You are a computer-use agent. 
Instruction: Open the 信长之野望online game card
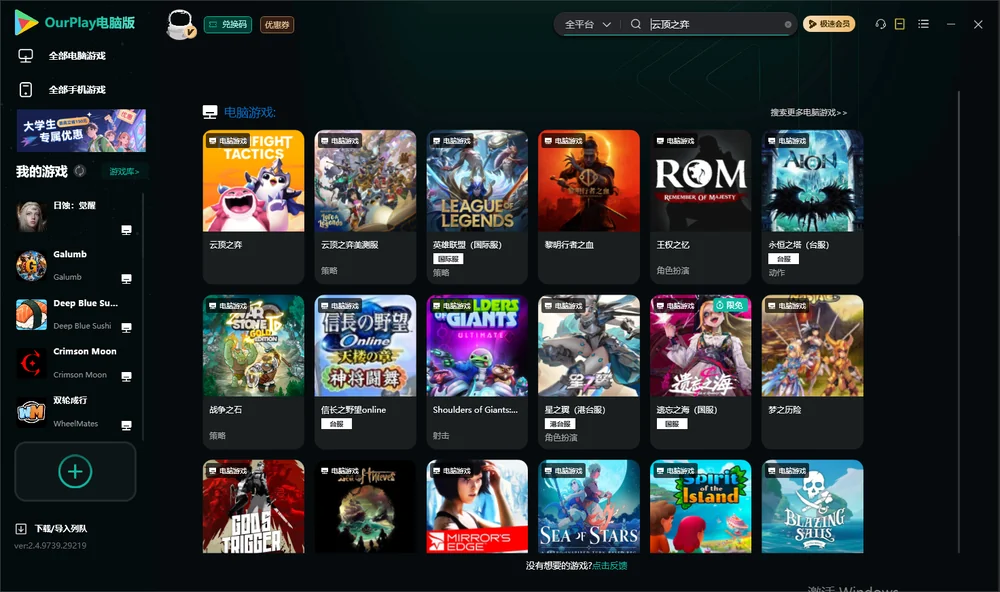point(365,372)
